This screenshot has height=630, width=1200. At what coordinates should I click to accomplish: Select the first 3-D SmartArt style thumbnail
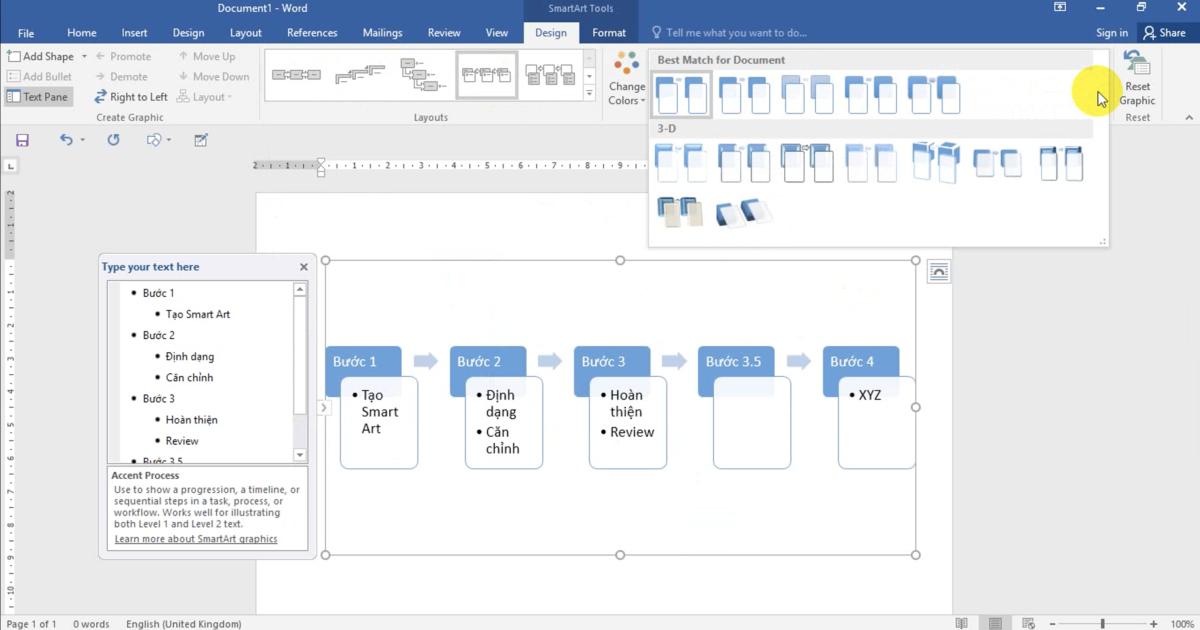(681, 162)
